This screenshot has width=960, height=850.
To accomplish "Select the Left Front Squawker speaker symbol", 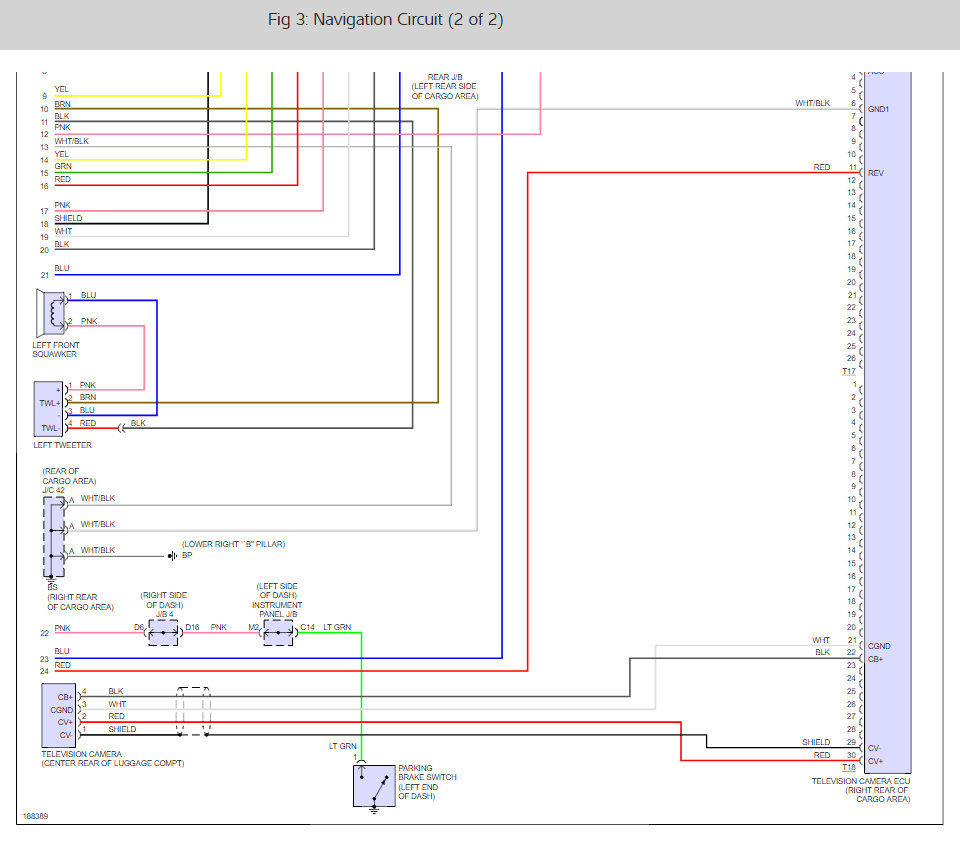I will point(51,312).
